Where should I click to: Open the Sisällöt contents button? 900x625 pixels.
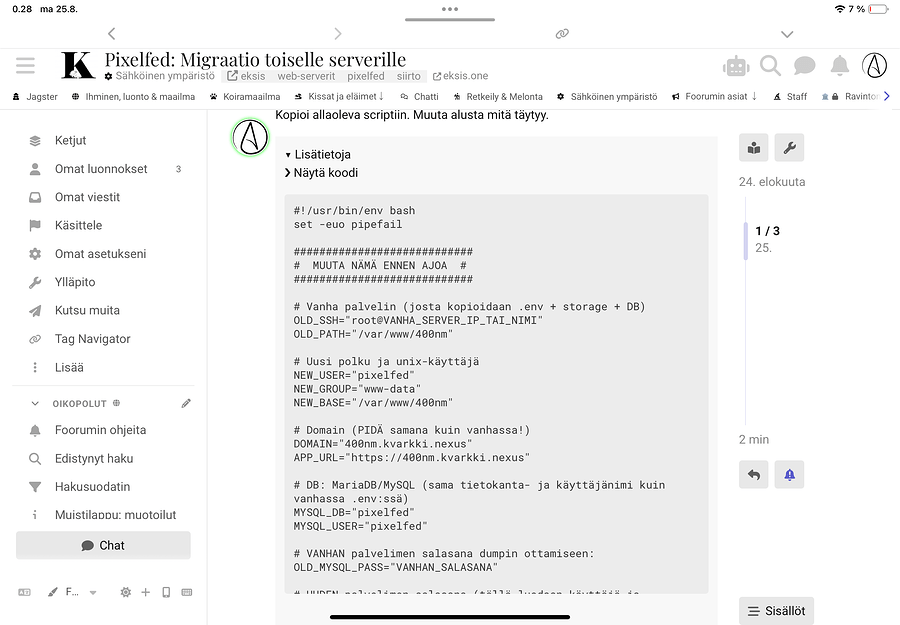(776, 611)
